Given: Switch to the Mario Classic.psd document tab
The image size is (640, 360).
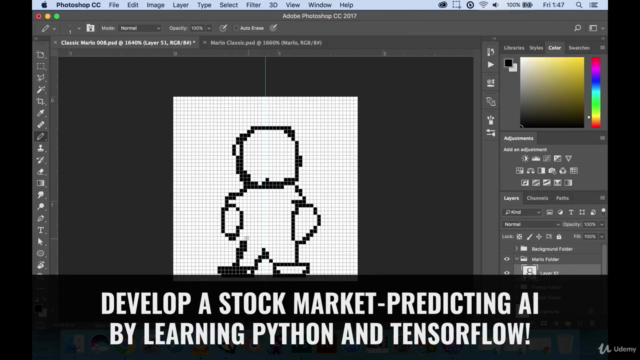Looking at the screenshot, I should pyautogui.click(x=266, y=42).
